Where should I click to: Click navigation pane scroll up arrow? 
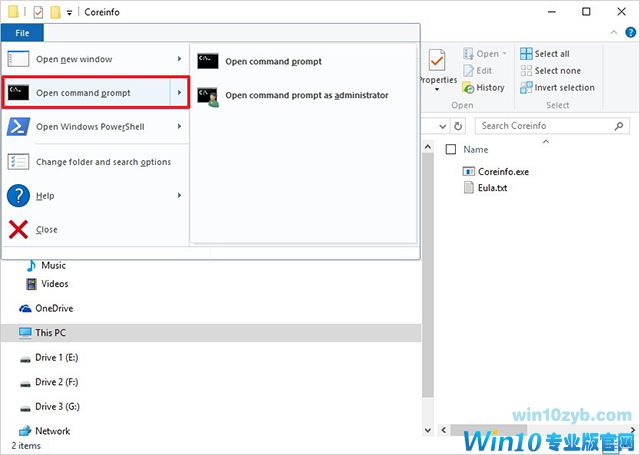coord(428,146)
